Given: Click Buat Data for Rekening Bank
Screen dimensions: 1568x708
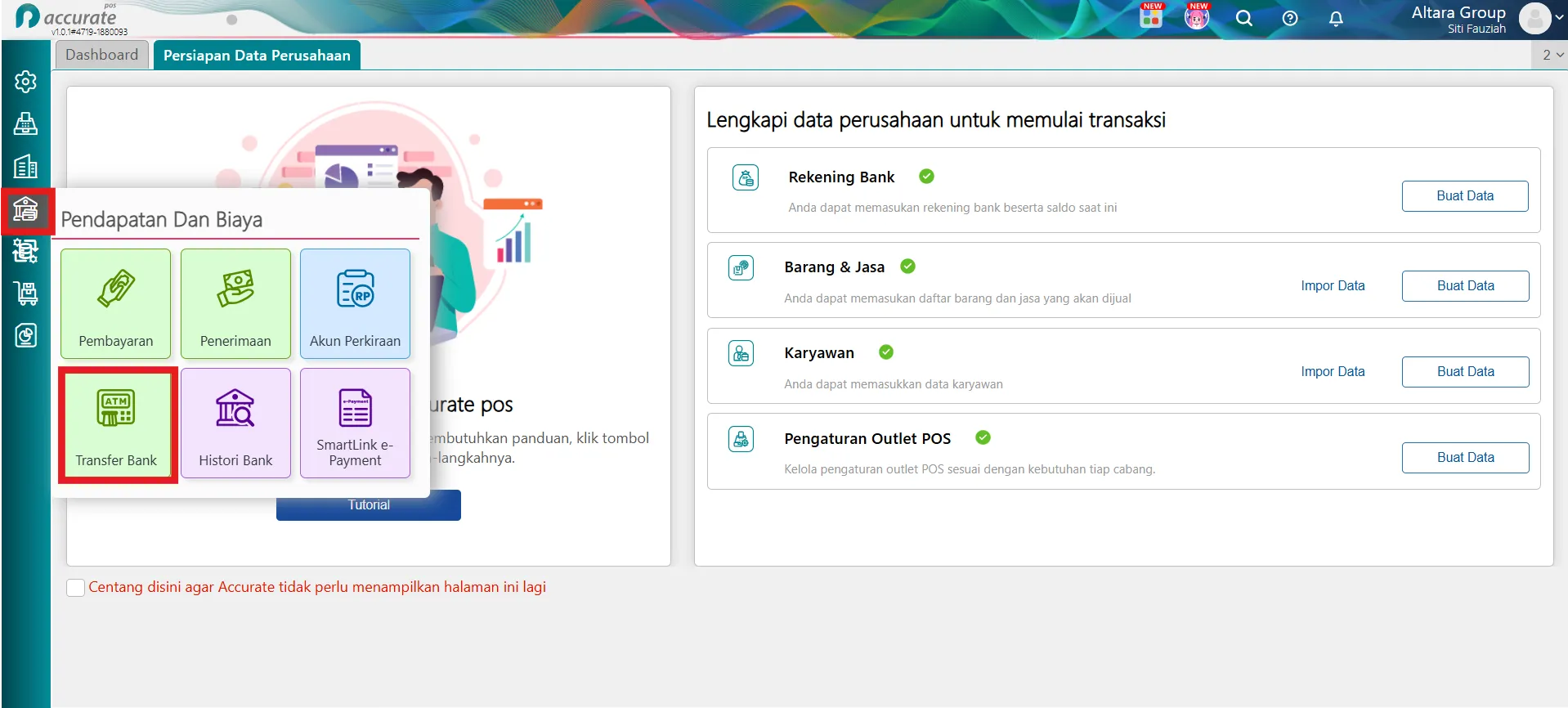Looking at the screenshot, I should point(1465,196).
